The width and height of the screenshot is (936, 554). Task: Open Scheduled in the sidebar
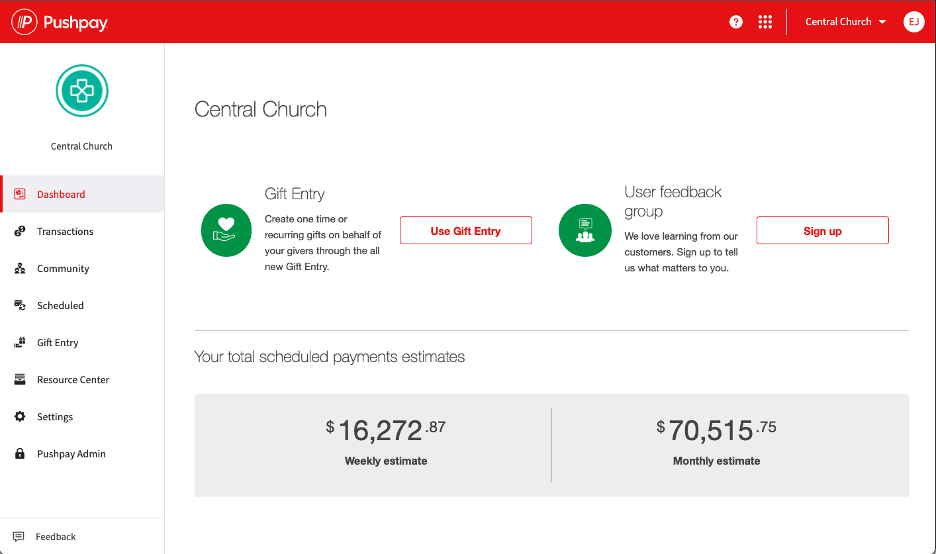point(82,305)
